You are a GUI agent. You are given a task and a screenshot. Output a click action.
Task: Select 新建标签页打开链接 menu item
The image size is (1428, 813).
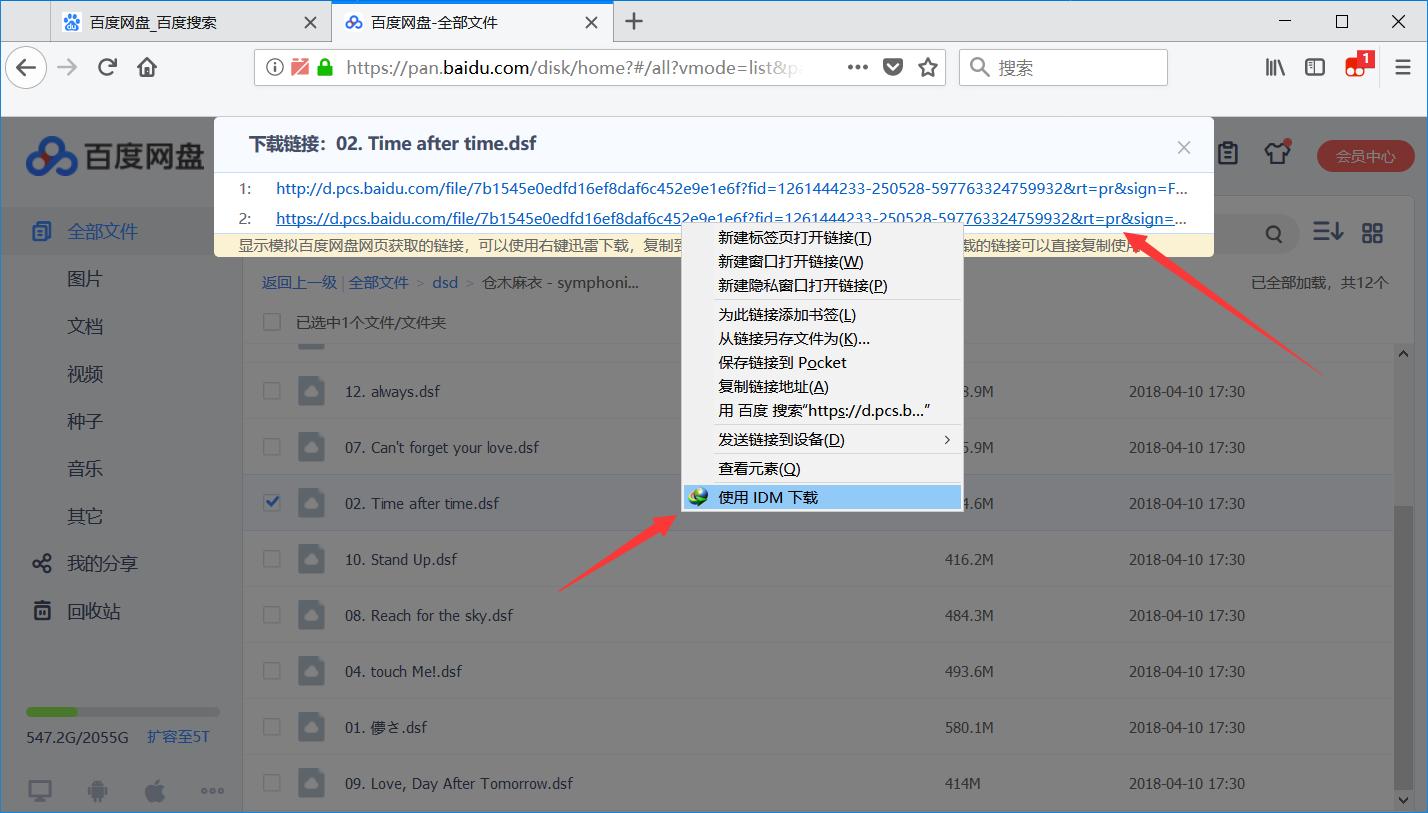822,238
